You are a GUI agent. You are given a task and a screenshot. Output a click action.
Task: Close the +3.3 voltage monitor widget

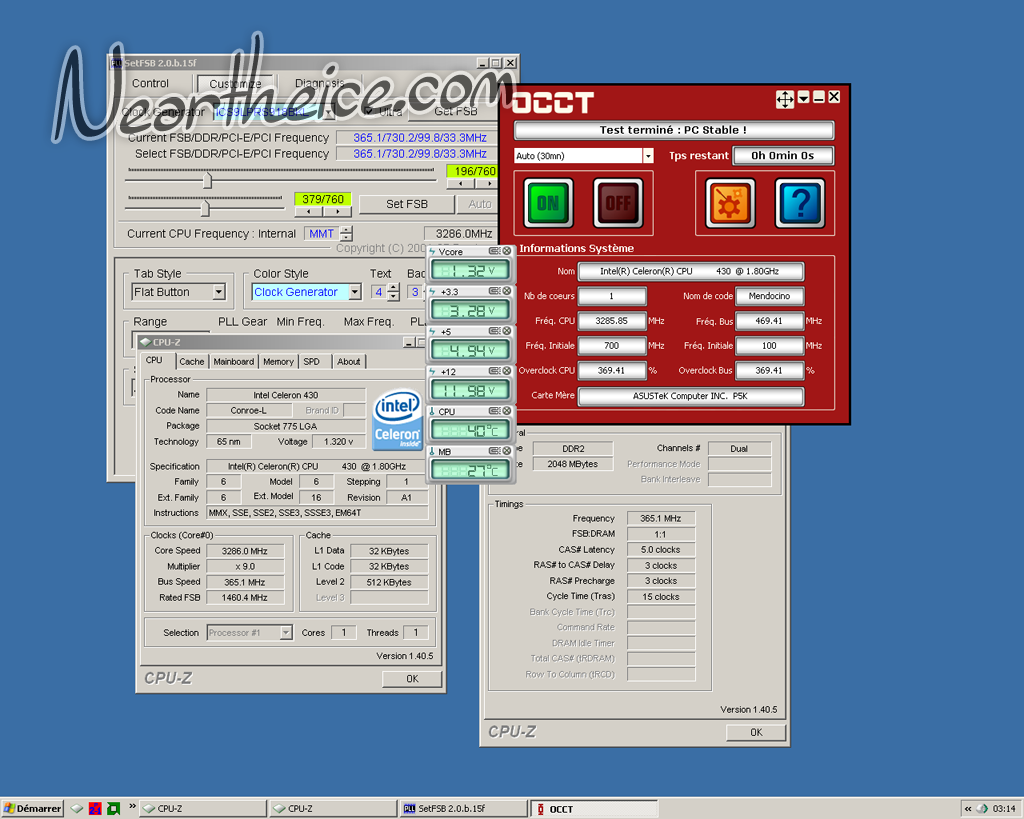point(507,291)
